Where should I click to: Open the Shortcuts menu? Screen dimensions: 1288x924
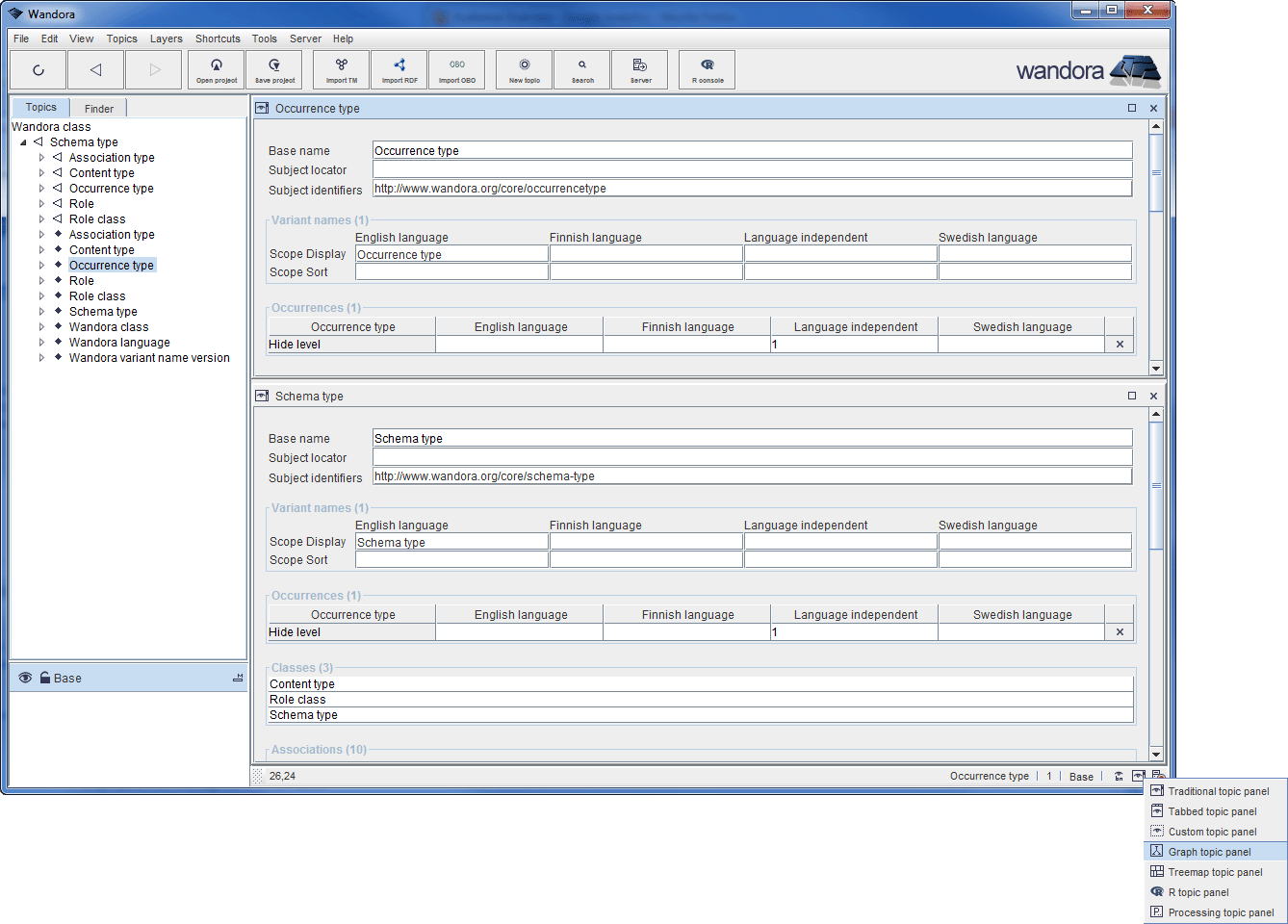pos(217,38)
